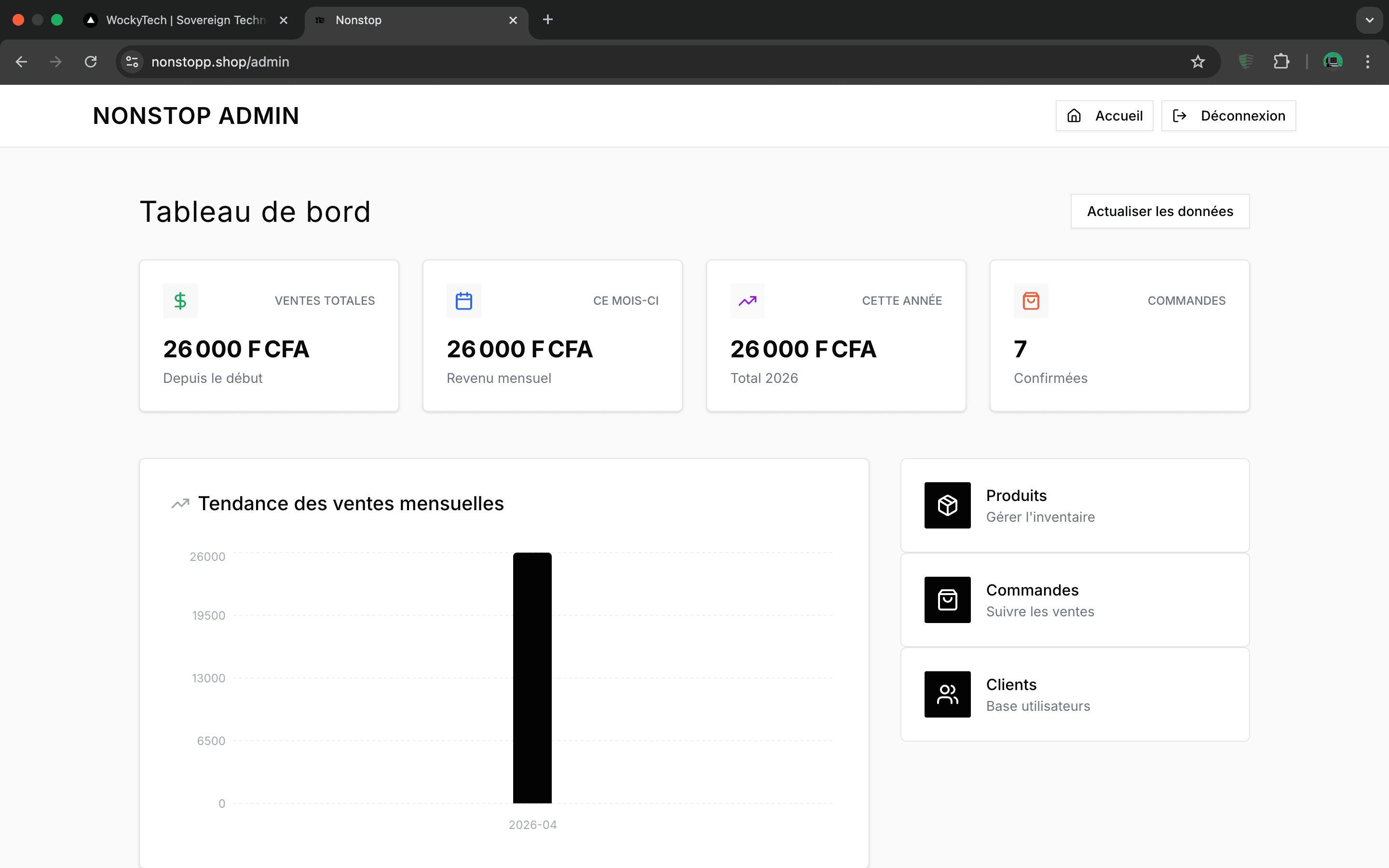Click the Accueil button

point(1104,116)
